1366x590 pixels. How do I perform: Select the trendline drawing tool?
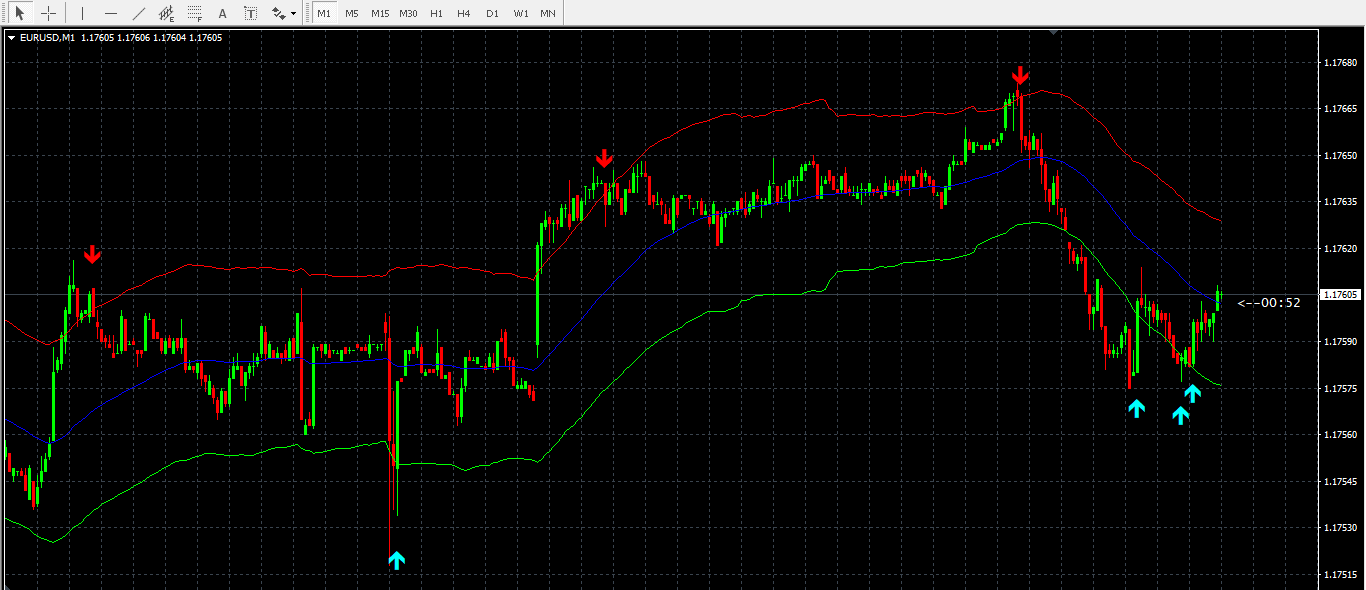pos(139,14)
